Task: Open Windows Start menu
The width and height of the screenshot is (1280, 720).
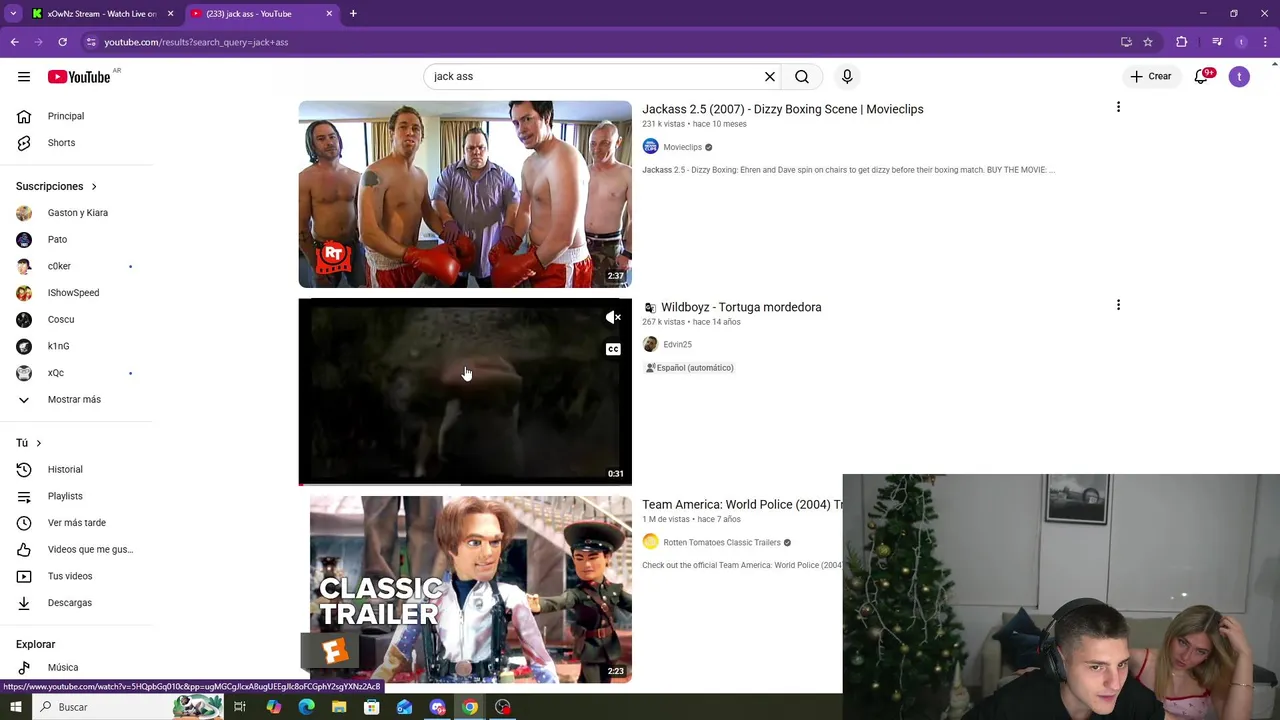Action: pos(15,707)
